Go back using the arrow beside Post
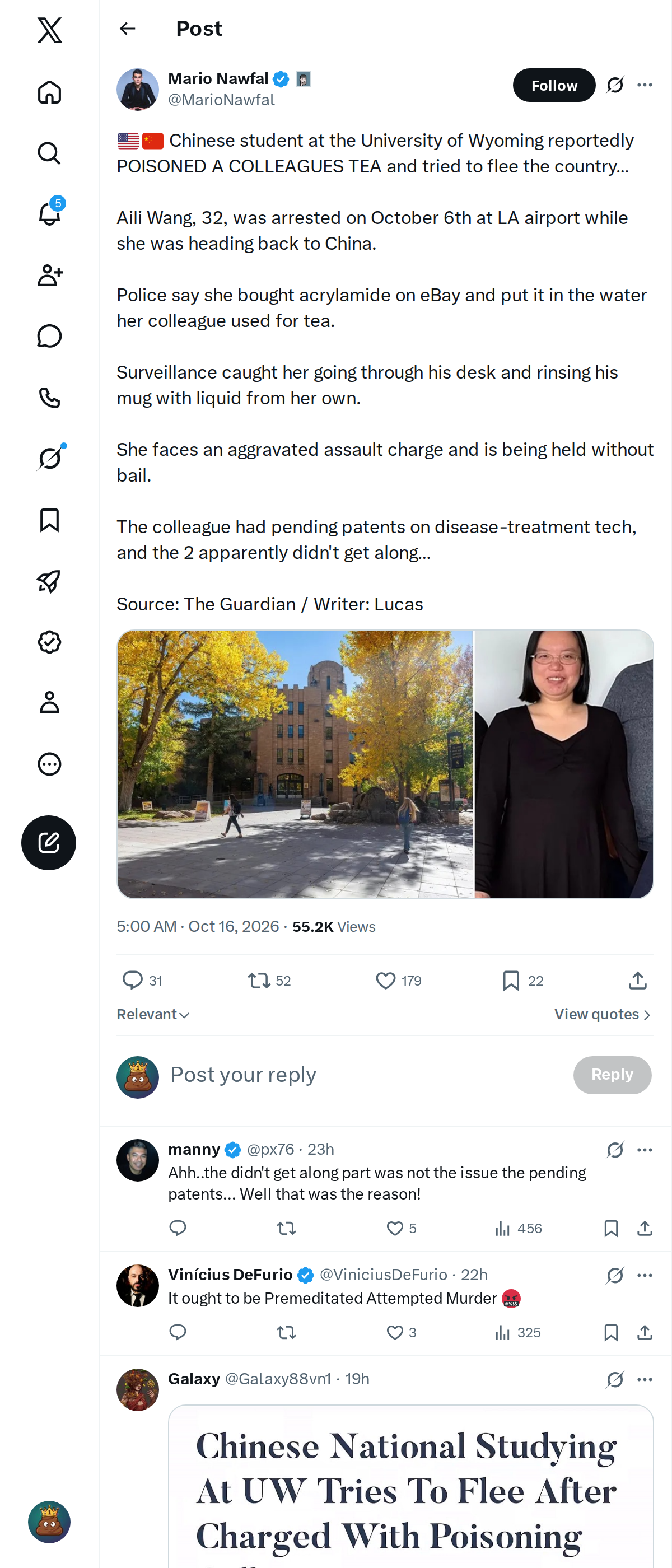The height and width of the screenshot is (1568, 672). [x=127, y=29]
